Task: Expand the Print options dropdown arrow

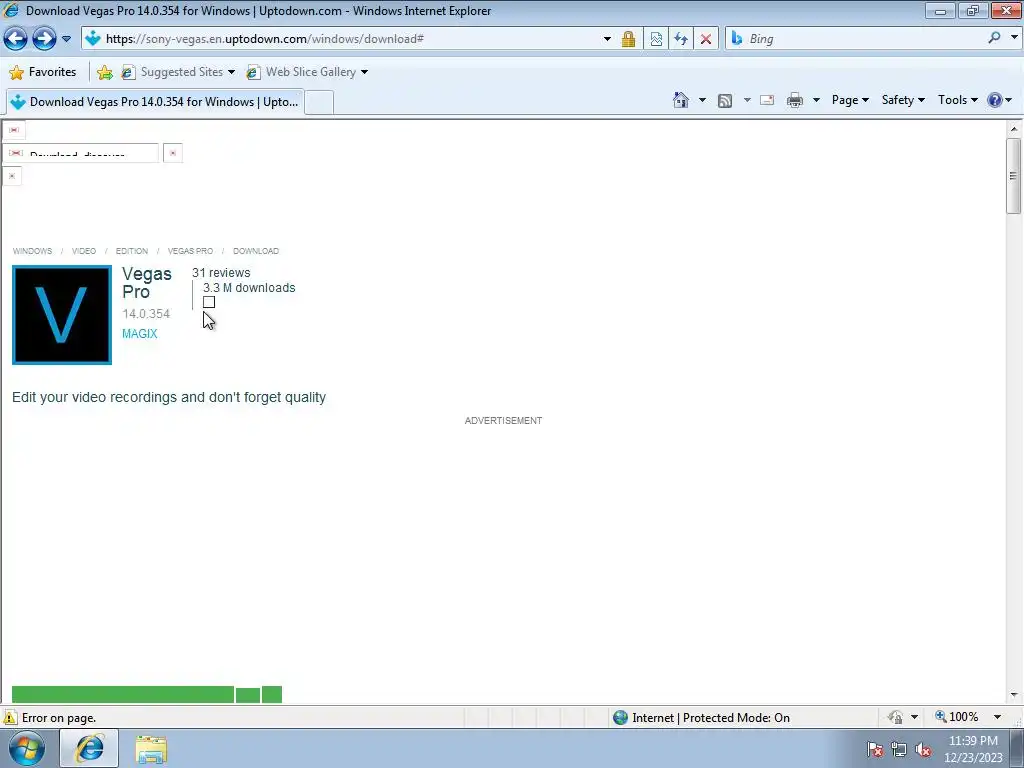Action: coord(816,100)
